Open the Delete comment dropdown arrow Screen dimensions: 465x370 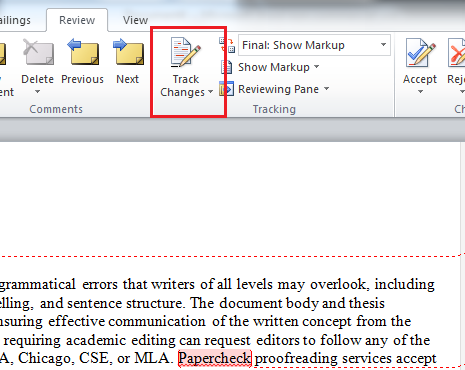click(38, 92)
